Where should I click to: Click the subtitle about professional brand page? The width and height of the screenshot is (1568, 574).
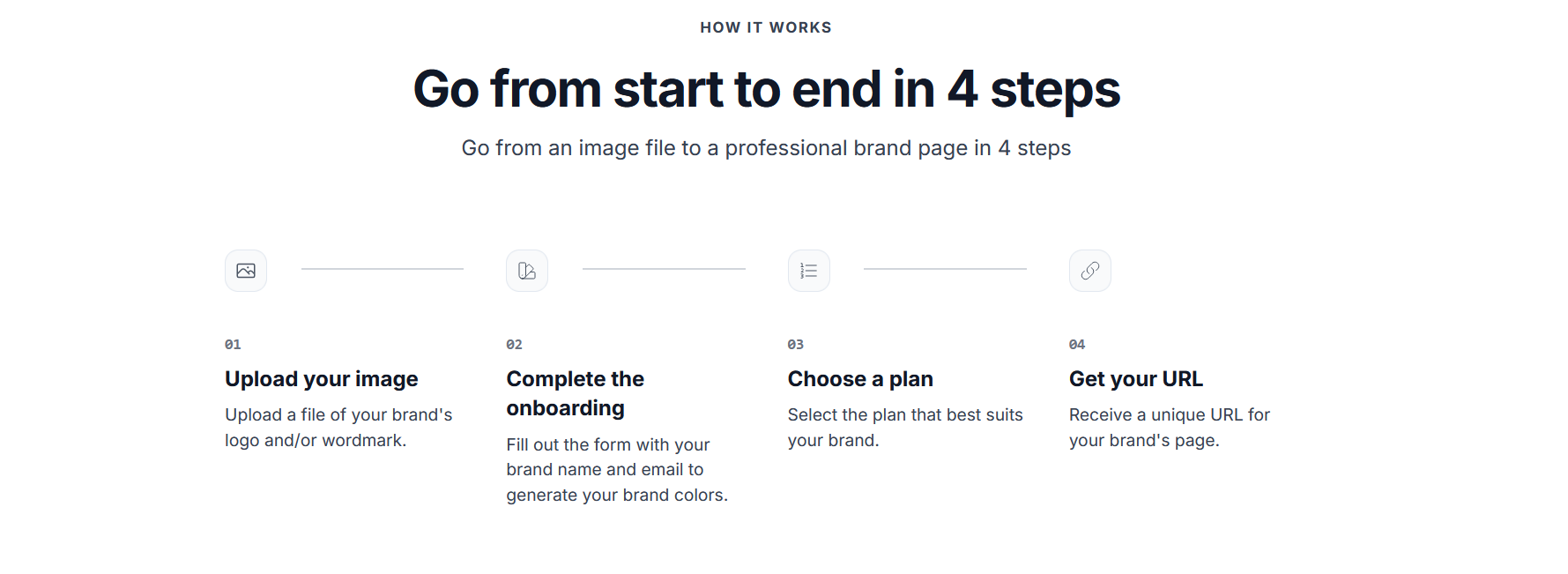(x=767, y=148)
